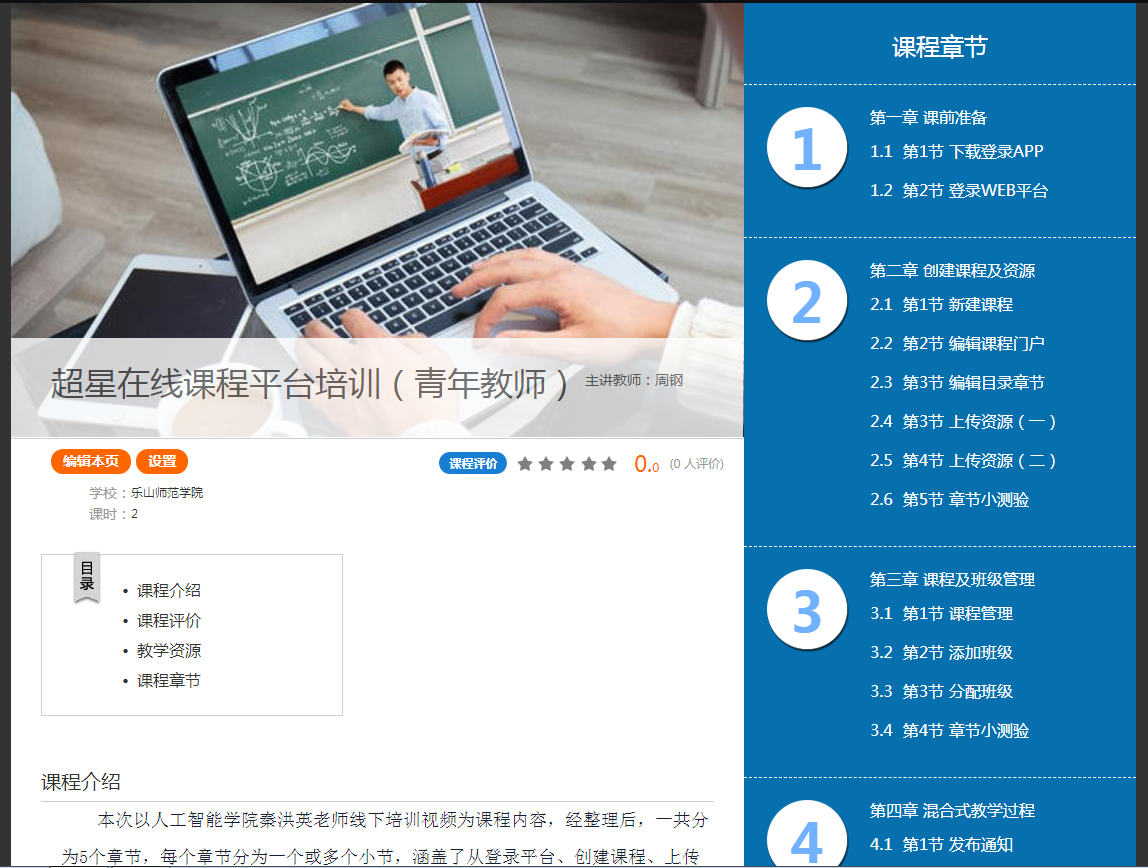Click the 目录 bookmark ribbon icon
The image size is (1148, 868).
pyautogui.click(x=87, y=577)
